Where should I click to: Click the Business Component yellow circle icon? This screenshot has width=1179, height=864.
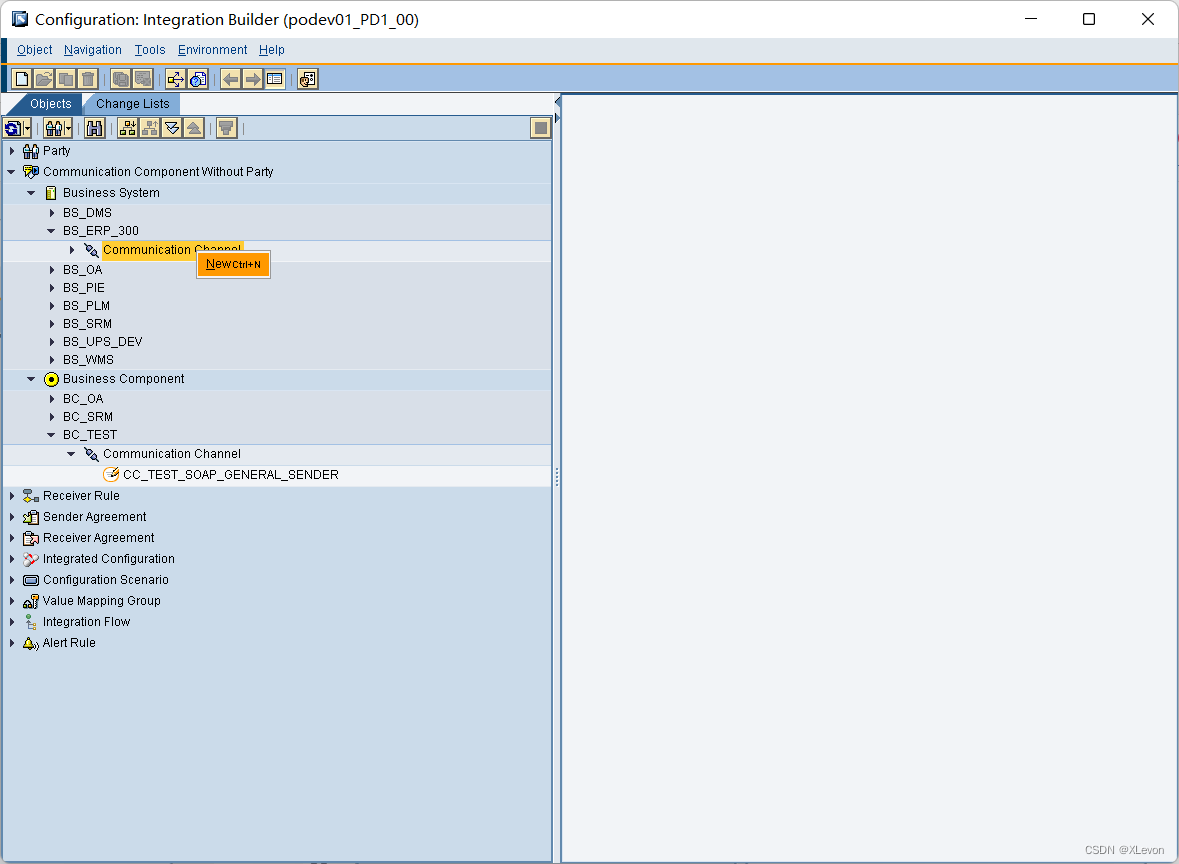coord(51,380)
